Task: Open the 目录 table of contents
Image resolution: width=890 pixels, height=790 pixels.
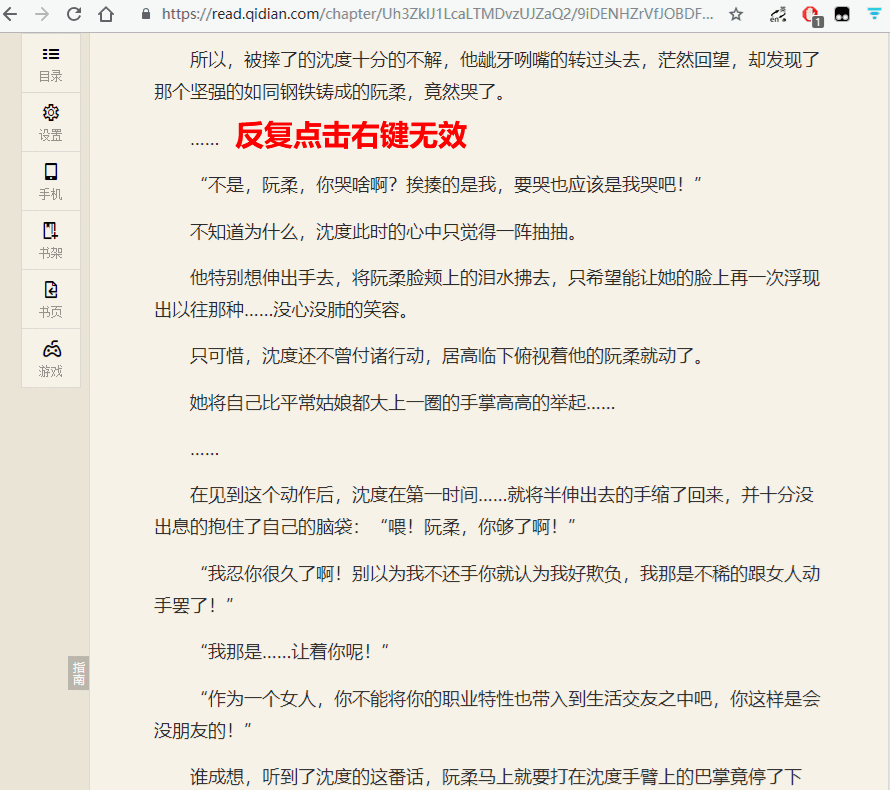Action: point(51,64)
